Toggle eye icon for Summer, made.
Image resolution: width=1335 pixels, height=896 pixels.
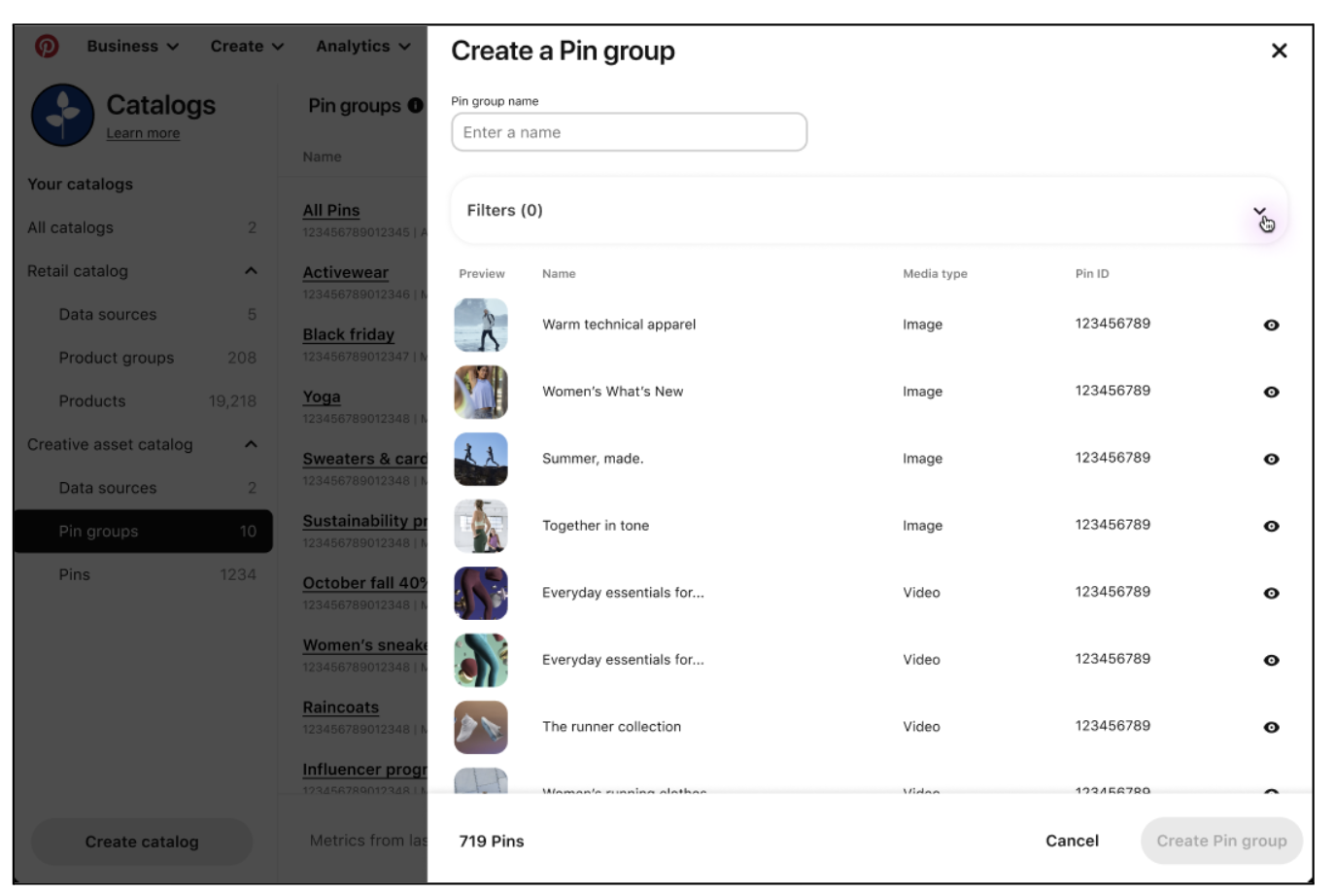coord(1271,459)
